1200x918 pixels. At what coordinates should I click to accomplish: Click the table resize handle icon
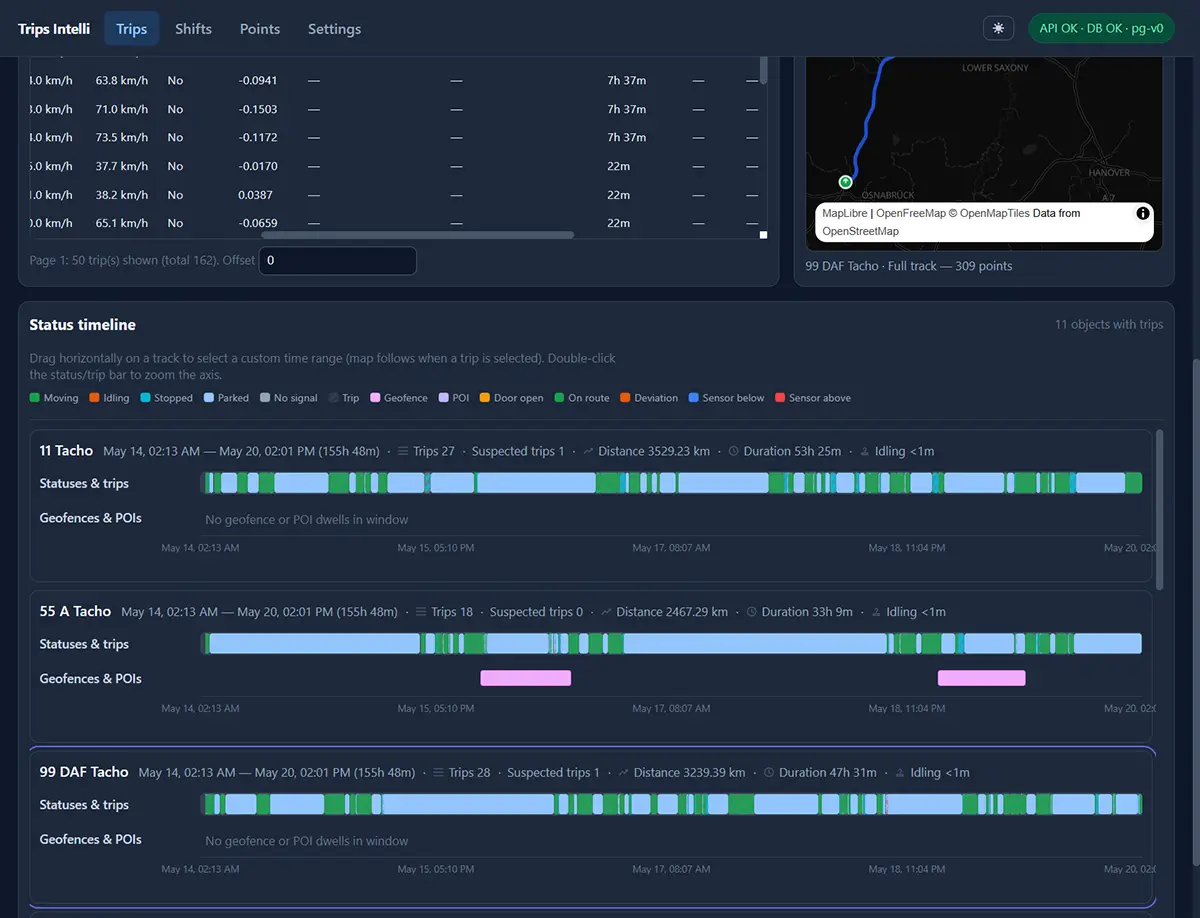pos(763,235)
